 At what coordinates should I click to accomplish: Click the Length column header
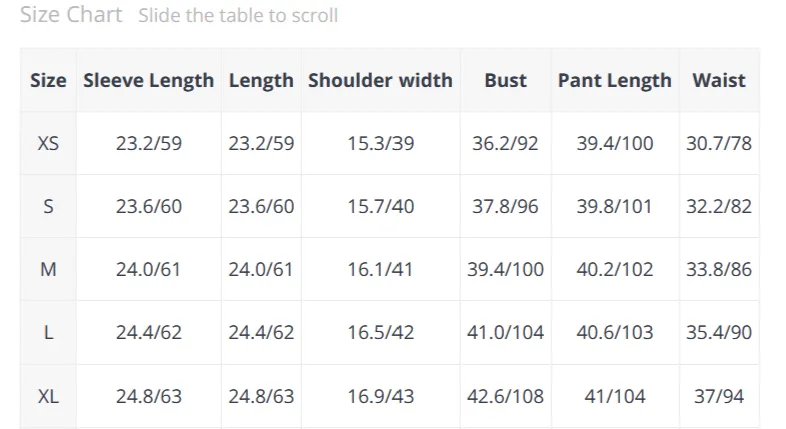click(261, 80)
